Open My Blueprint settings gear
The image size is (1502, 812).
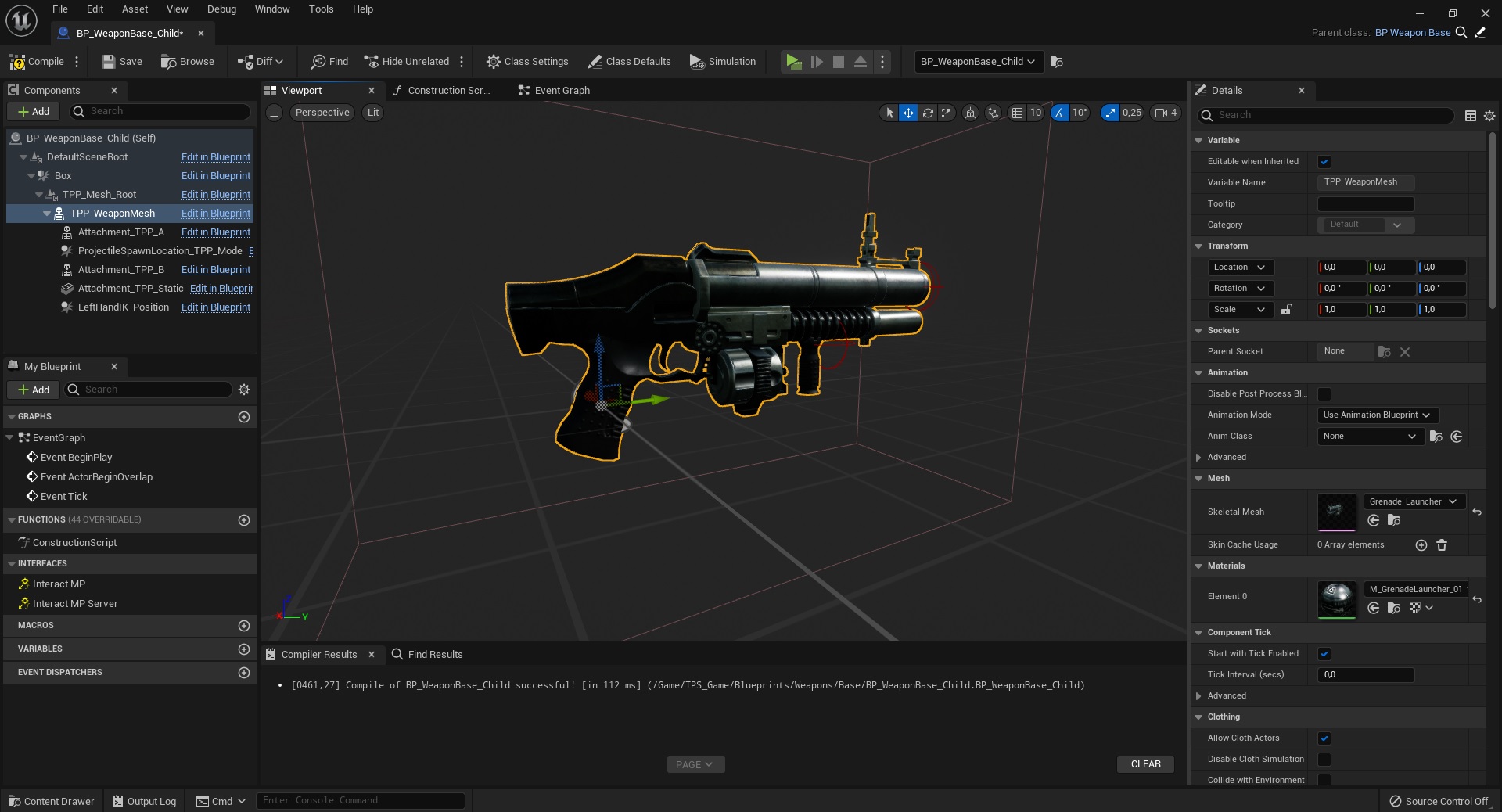(244, 390)
